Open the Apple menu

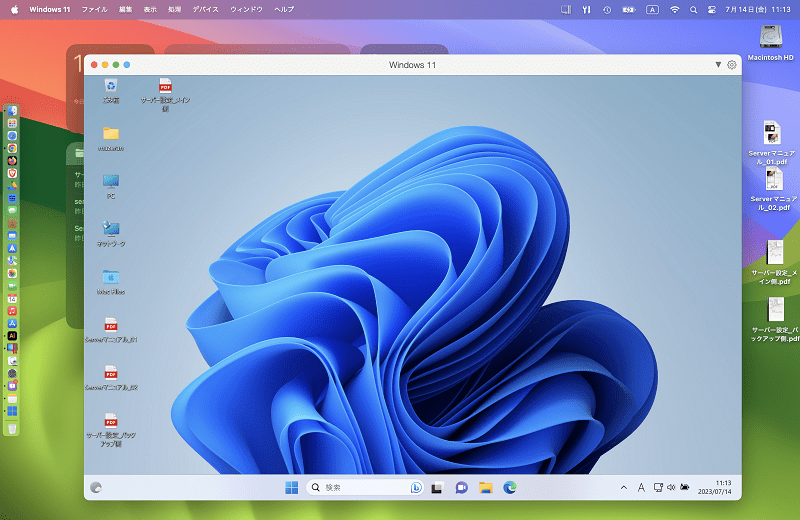(14, 9)
